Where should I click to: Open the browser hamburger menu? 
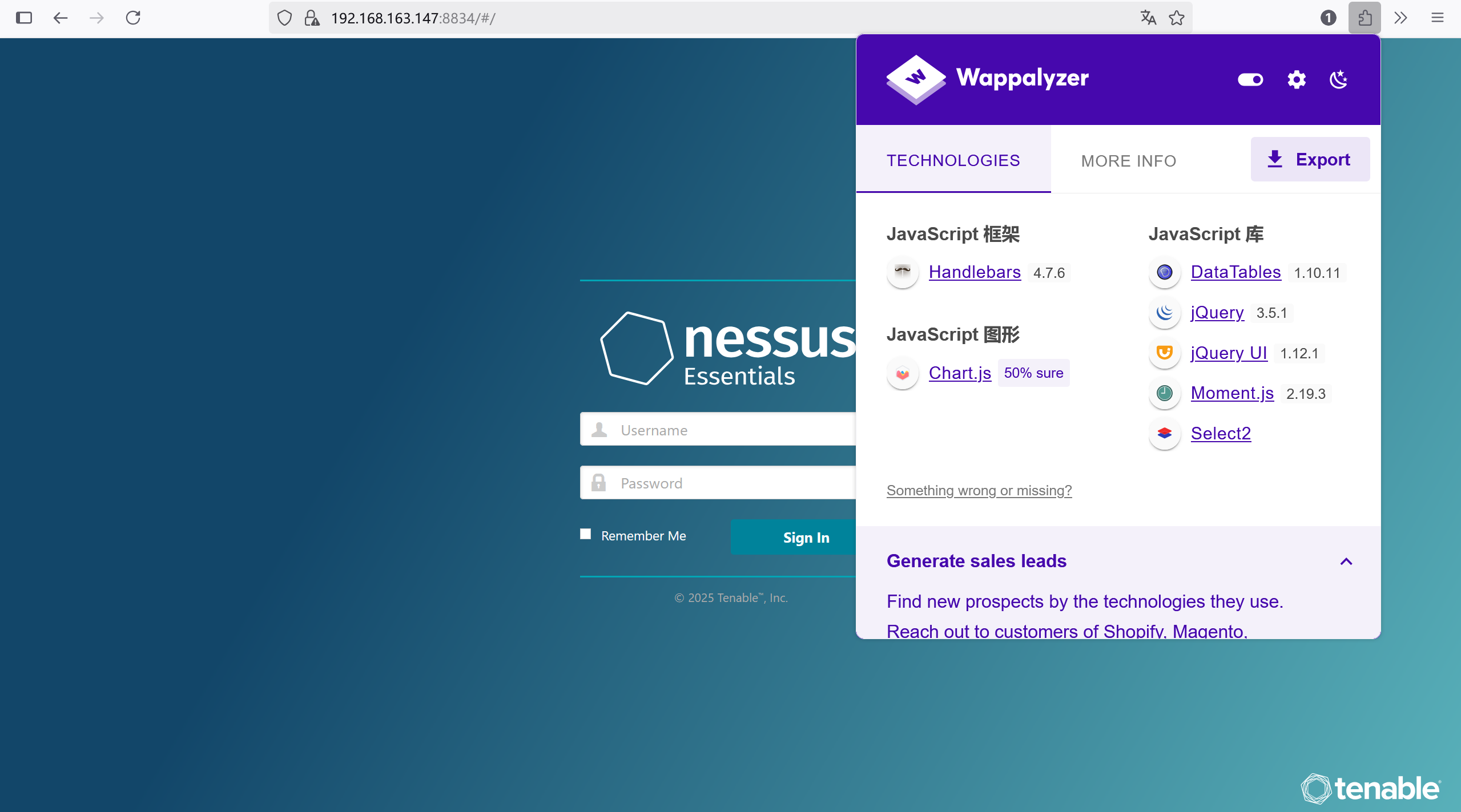click(x=1438, y=18)
